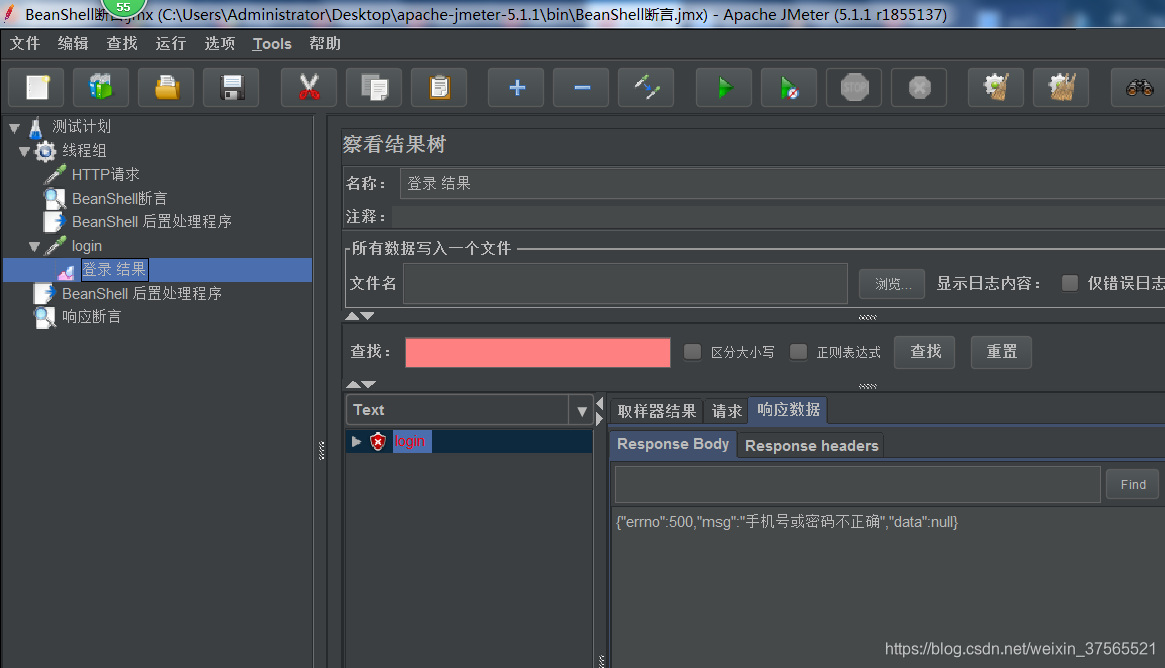Click the red 查找 search input field
Viewport: 1165px width, 668px height.
538,352
